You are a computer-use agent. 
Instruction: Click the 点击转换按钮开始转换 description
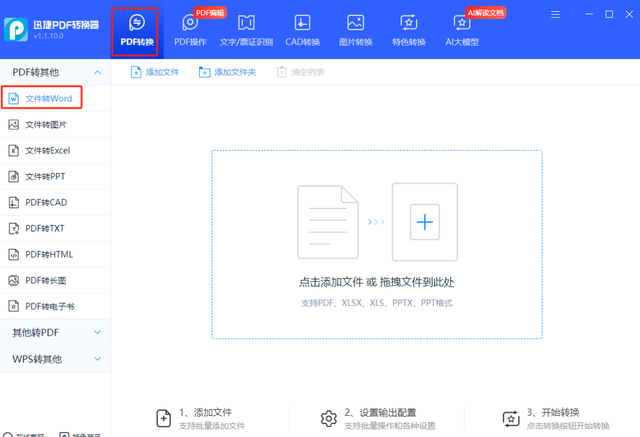point(568,426)
